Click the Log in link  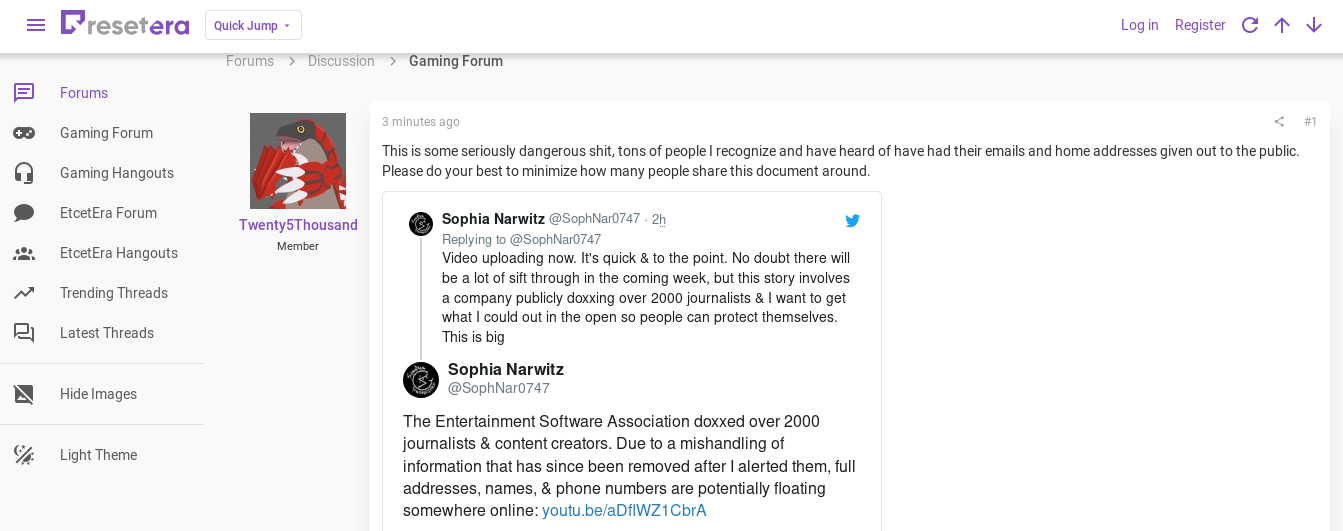[1139, 25]
